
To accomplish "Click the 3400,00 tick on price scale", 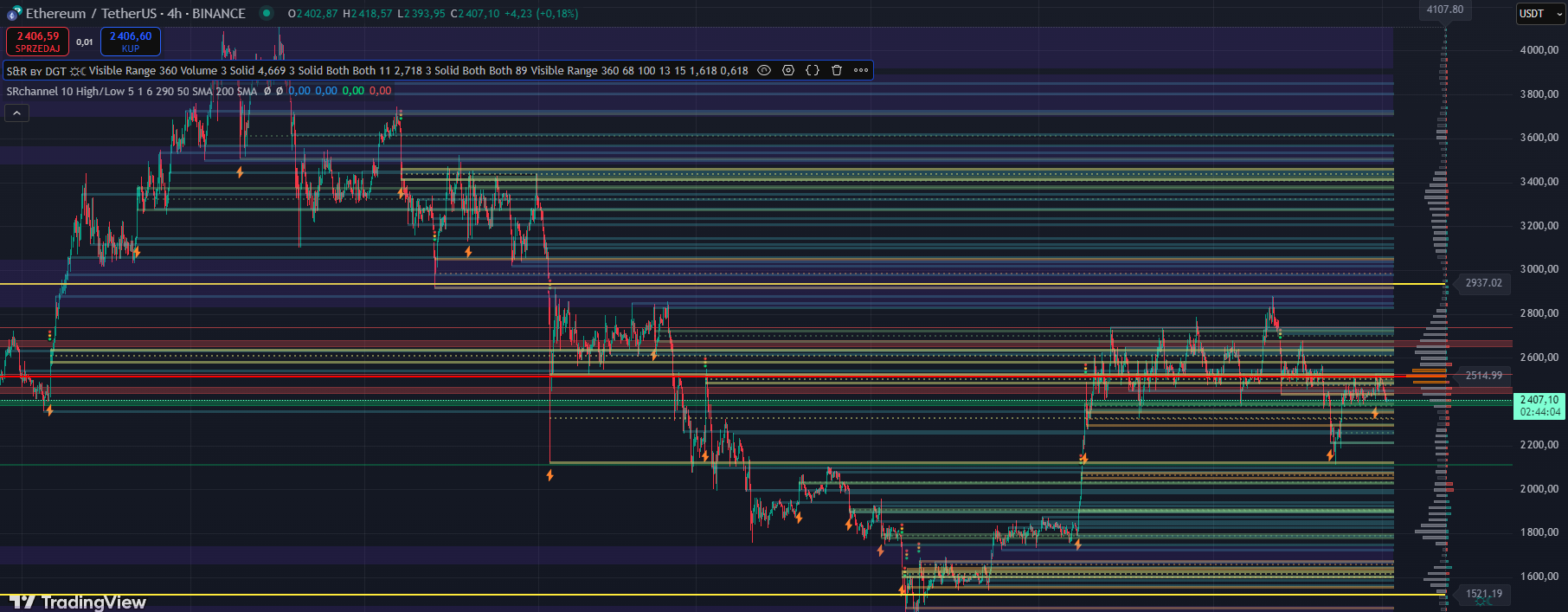I will click(x=1539, y=182).
